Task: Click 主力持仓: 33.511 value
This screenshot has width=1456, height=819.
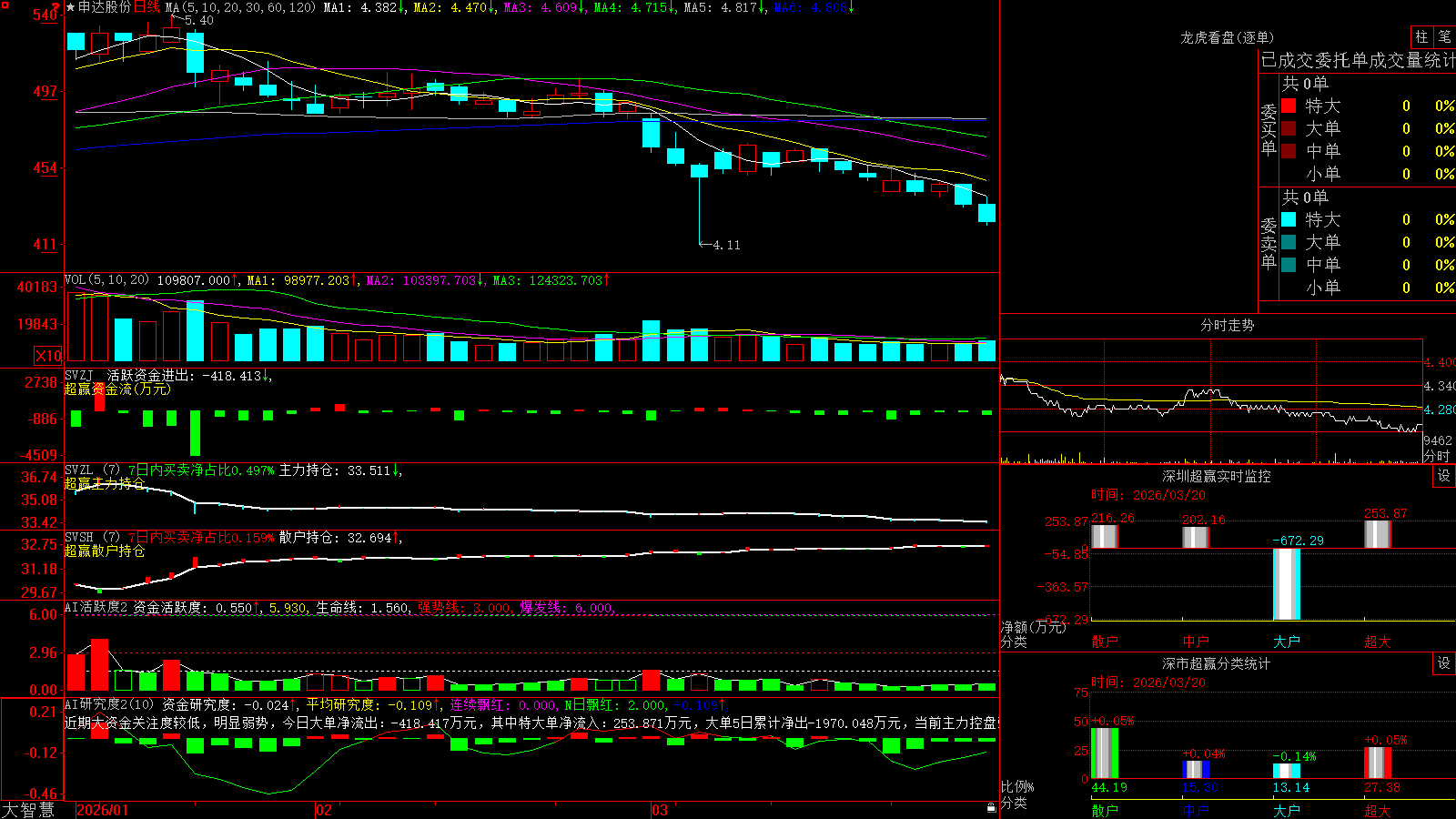Action: pos(339,470)
